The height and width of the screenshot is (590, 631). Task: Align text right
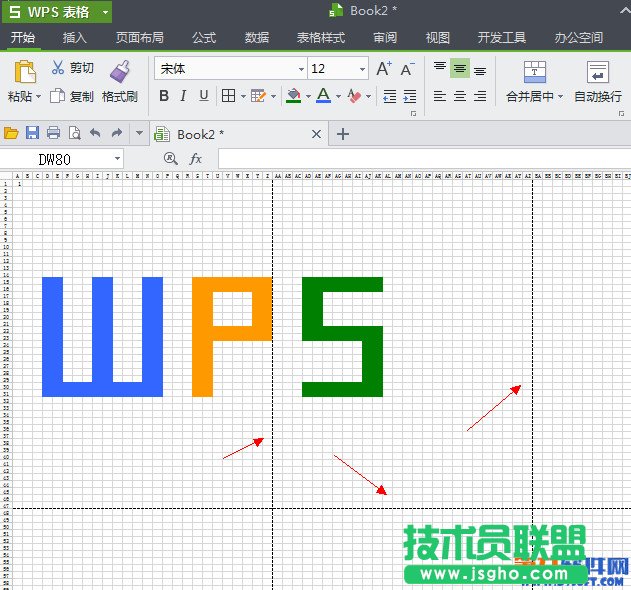click(x=480, y=96)
